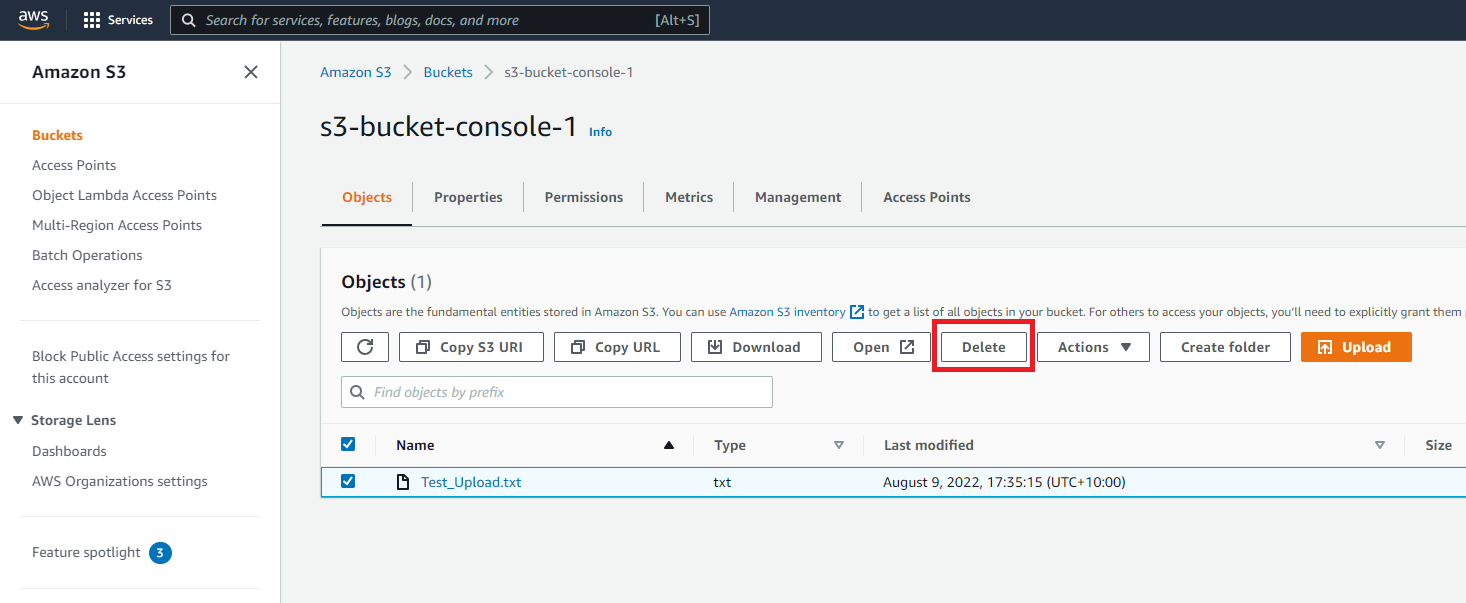Open the Amazon S3 inventory link
Viewport: 1466px width, 603px height.
click(x=796, y=312)
